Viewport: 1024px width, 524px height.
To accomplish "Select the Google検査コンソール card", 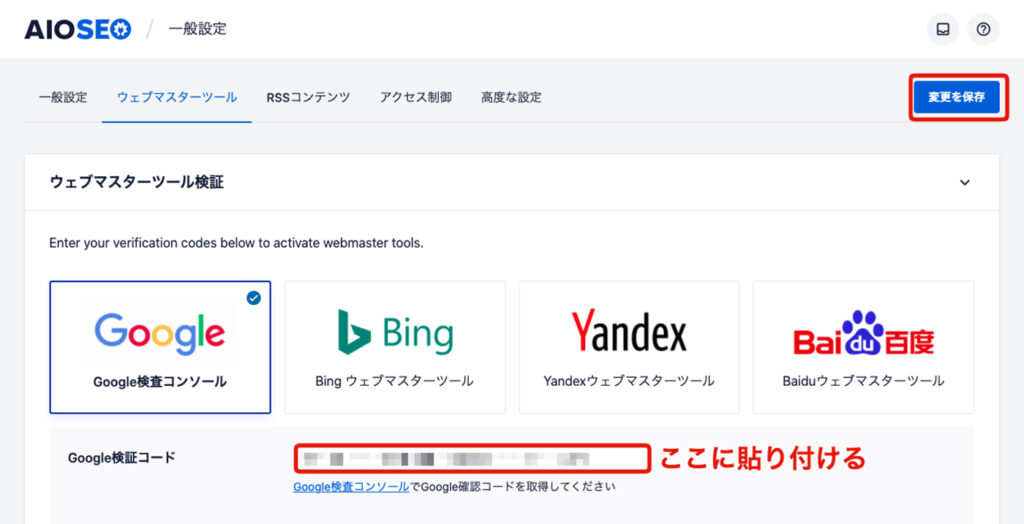I will point(160,348).
